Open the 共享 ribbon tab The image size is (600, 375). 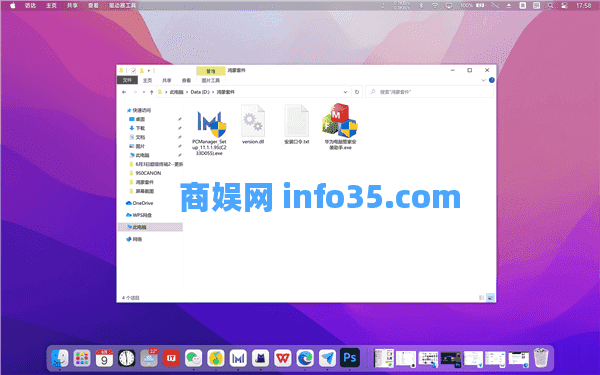(x=166, y=80)
